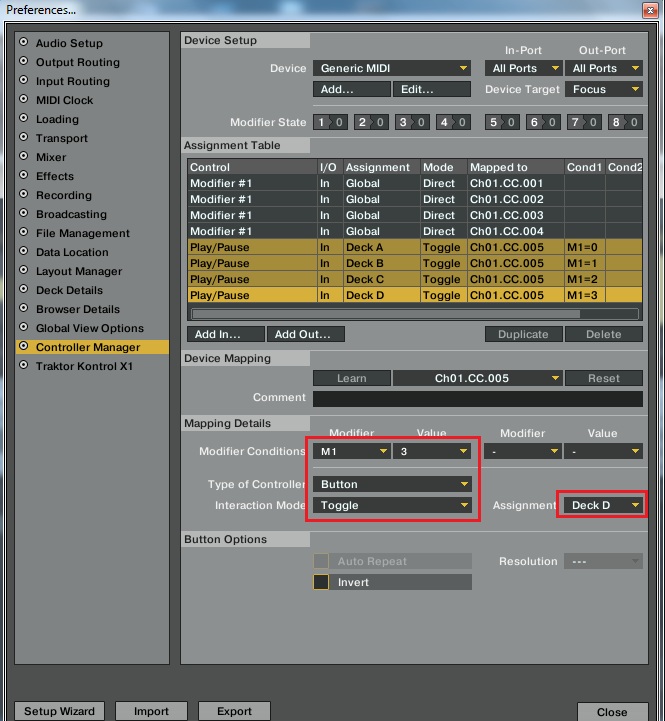
Task: Launch the Setup Wizard
Action: 59,711
